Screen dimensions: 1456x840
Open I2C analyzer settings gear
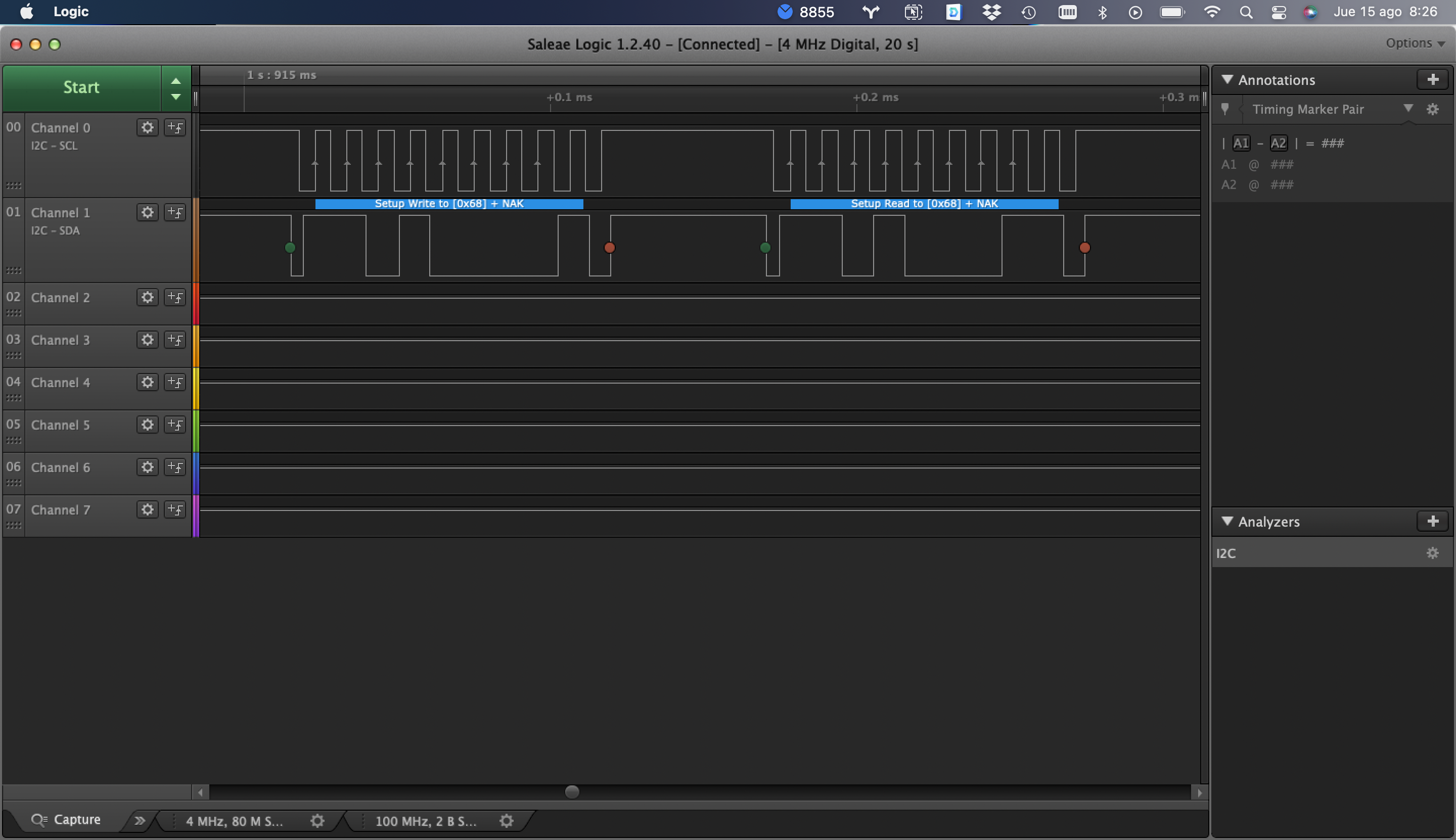[1432, 553]
